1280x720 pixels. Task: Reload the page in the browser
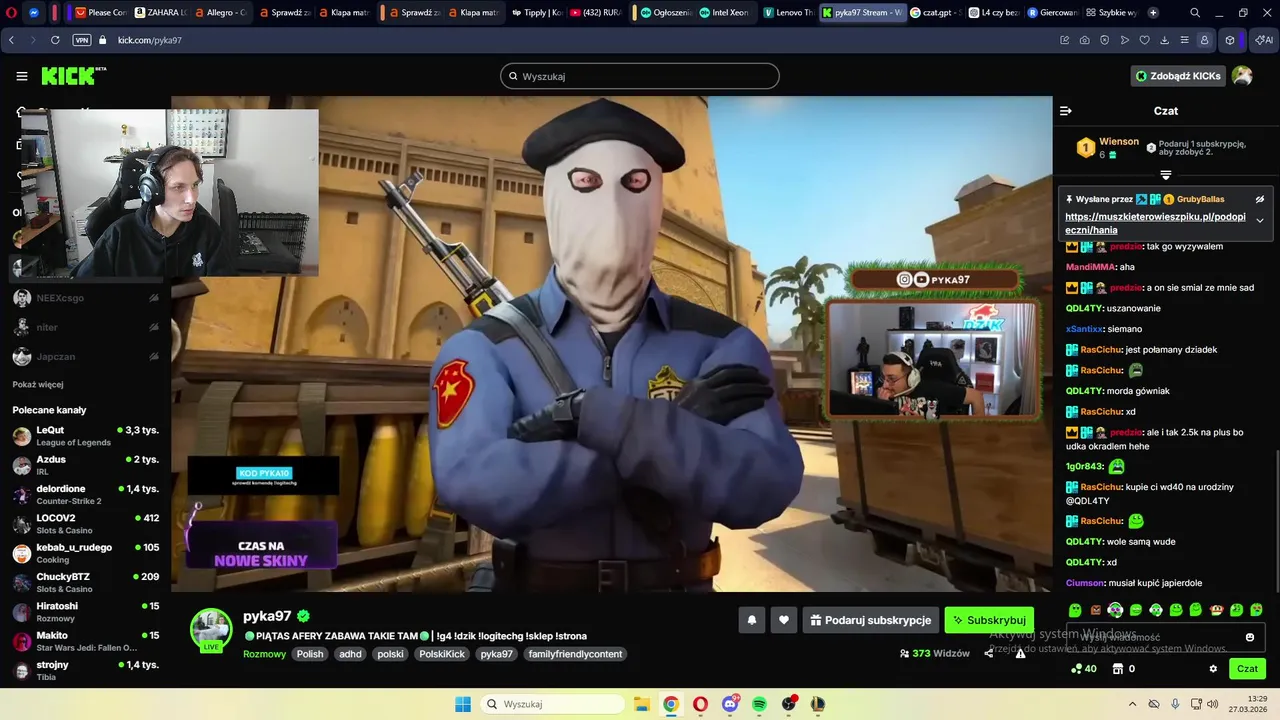coord(55,40)
